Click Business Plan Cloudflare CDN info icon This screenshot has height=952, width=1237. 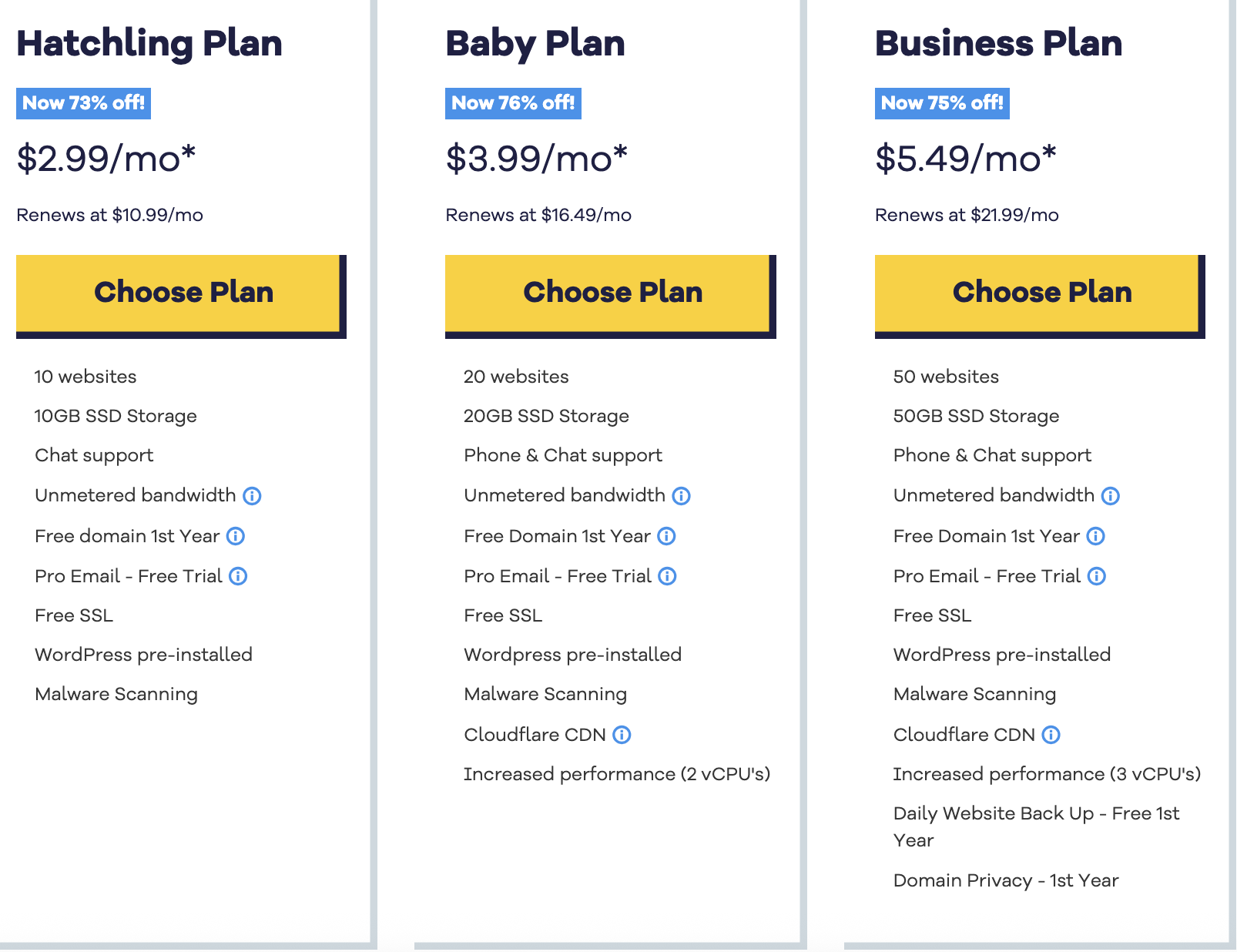(x=1051, y=735)
